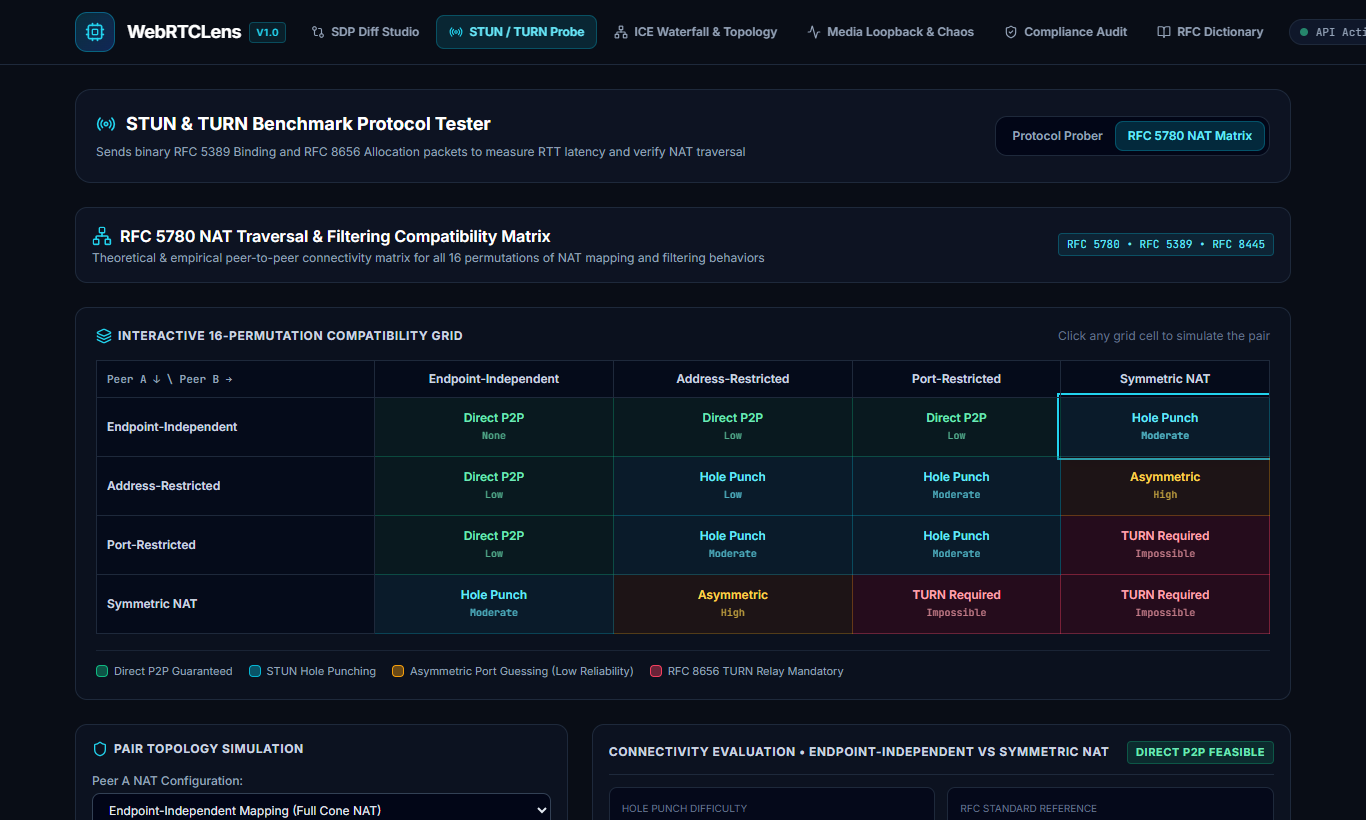Click the WebRTCLens chip logo icon
This screenshot has height=820, width=1366.
click(95, 32)
